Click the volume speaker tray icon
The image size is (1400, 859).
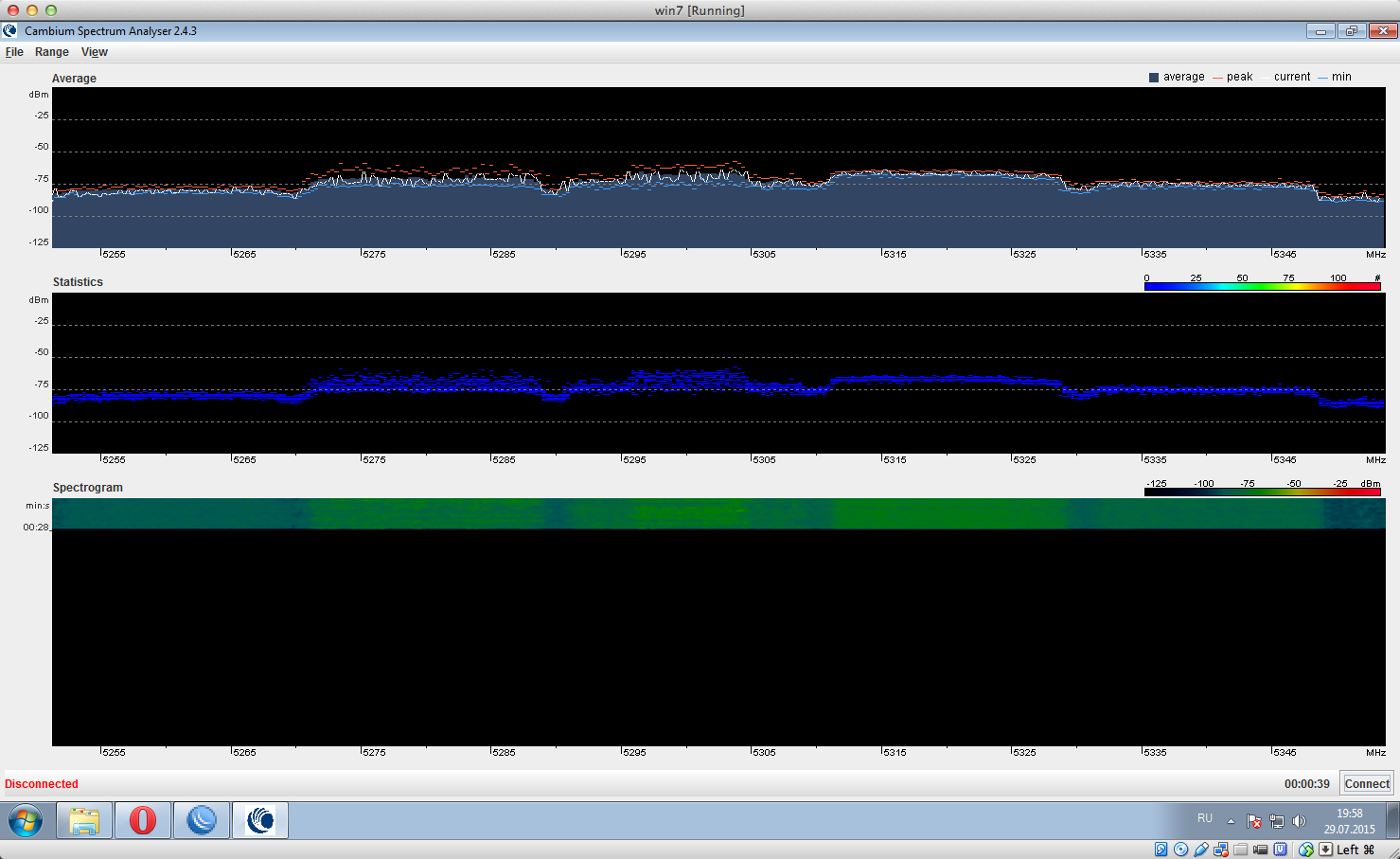tap(1299, 821)
